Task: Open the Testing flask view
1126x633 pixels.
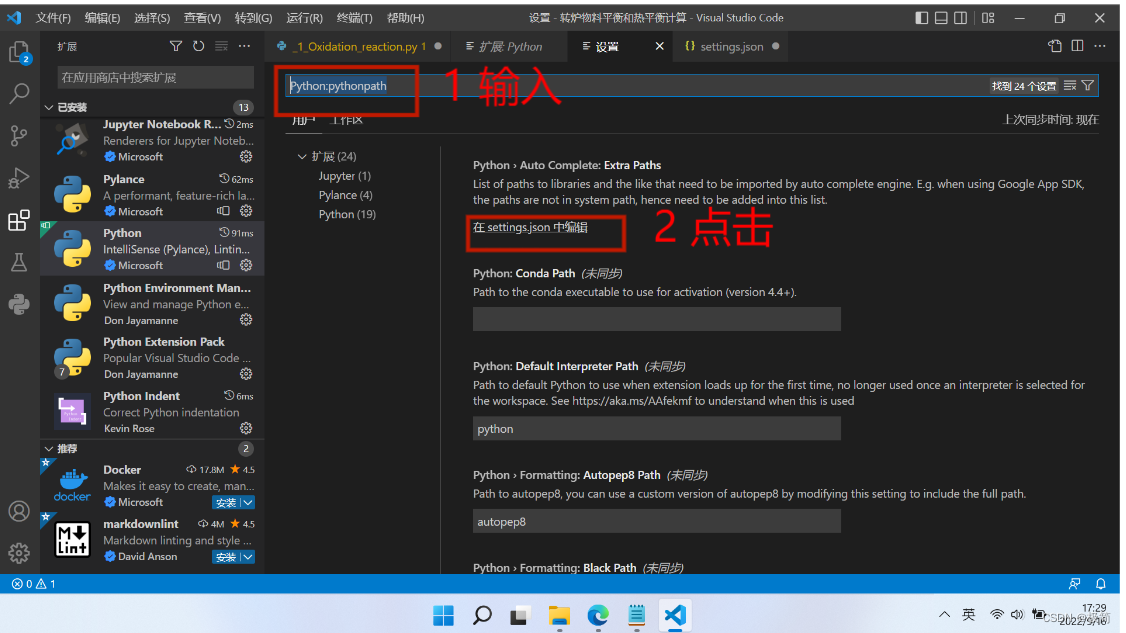Action: pos(19,262)
